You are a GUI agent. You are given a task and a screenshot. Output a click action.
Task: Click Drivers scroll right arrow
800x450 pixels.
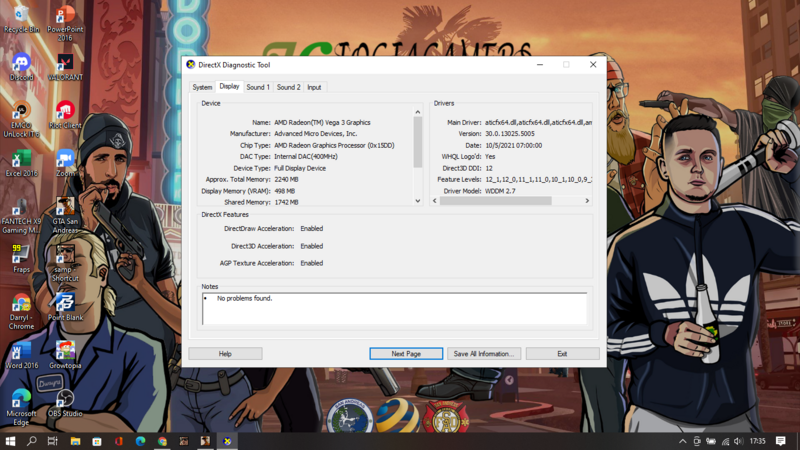click(x=587, y=201)
